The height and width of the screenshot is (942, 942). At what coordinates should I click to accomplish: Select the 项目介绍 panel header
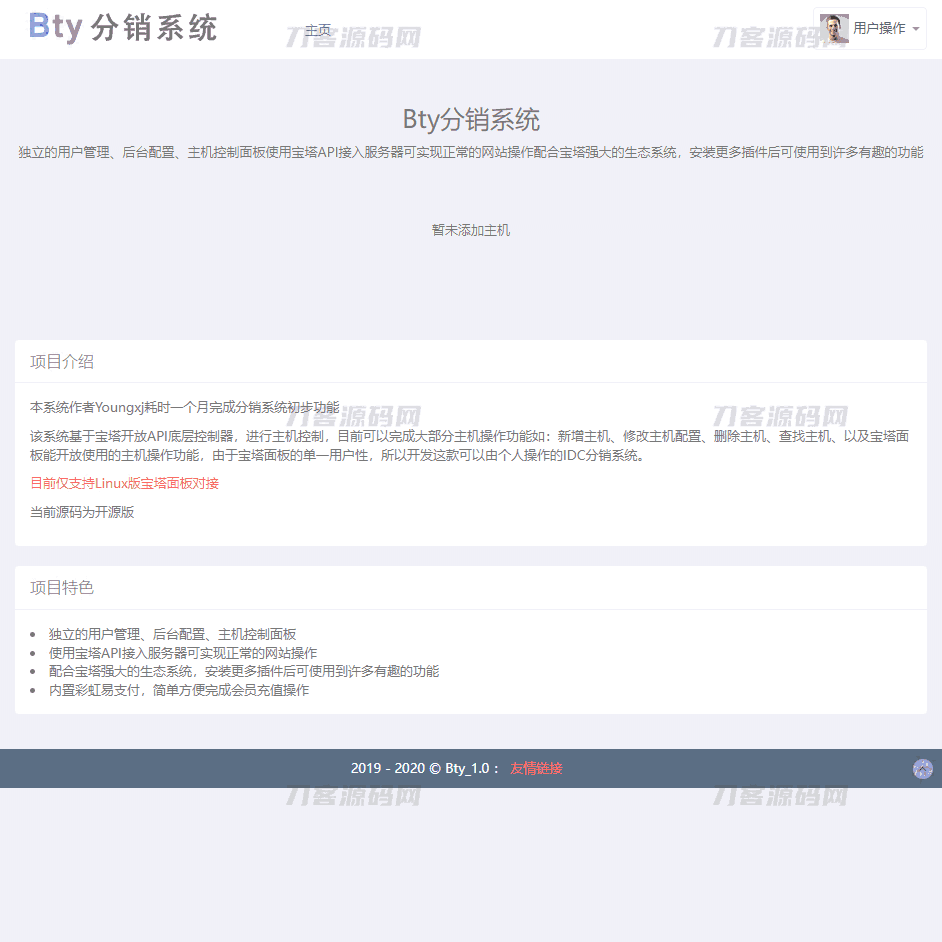(471, 362)
